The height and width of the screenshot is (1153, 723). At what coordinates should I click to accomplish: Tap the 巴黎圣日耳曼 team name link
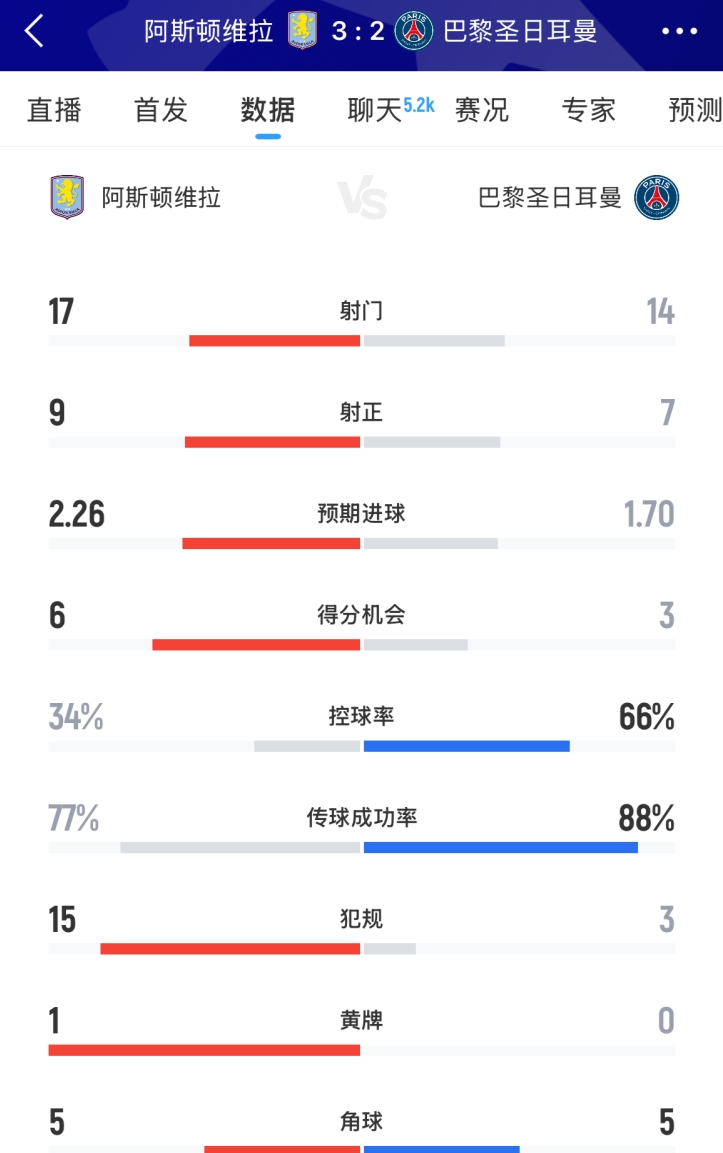click(550, 197)
